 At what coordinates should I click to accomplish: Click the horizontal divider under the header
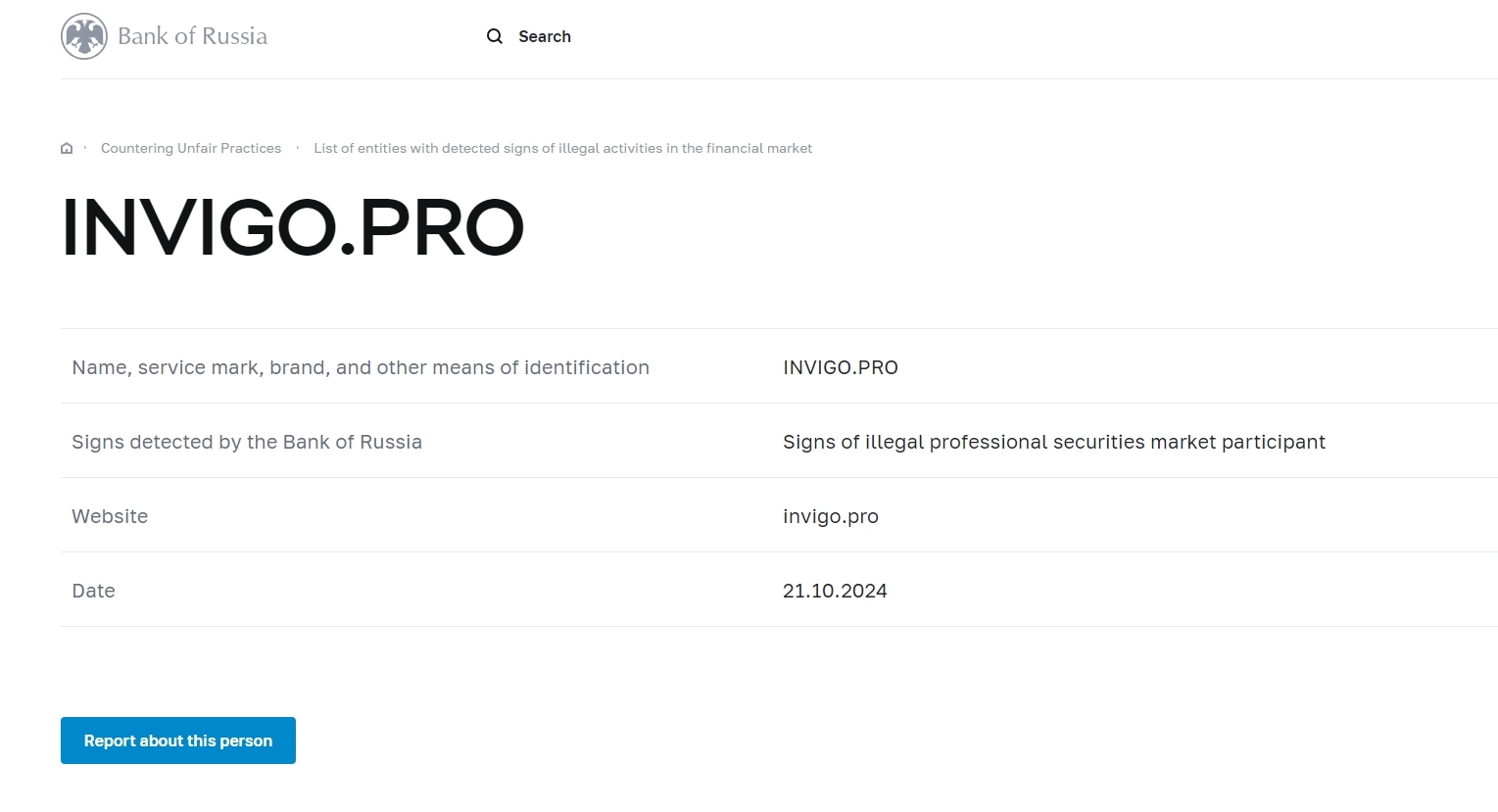point(779,78)
